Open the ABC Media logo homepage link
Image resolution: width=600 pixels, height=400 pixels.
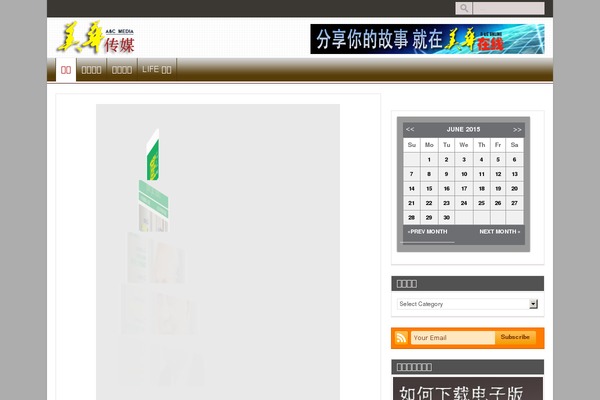pos(96,38)
